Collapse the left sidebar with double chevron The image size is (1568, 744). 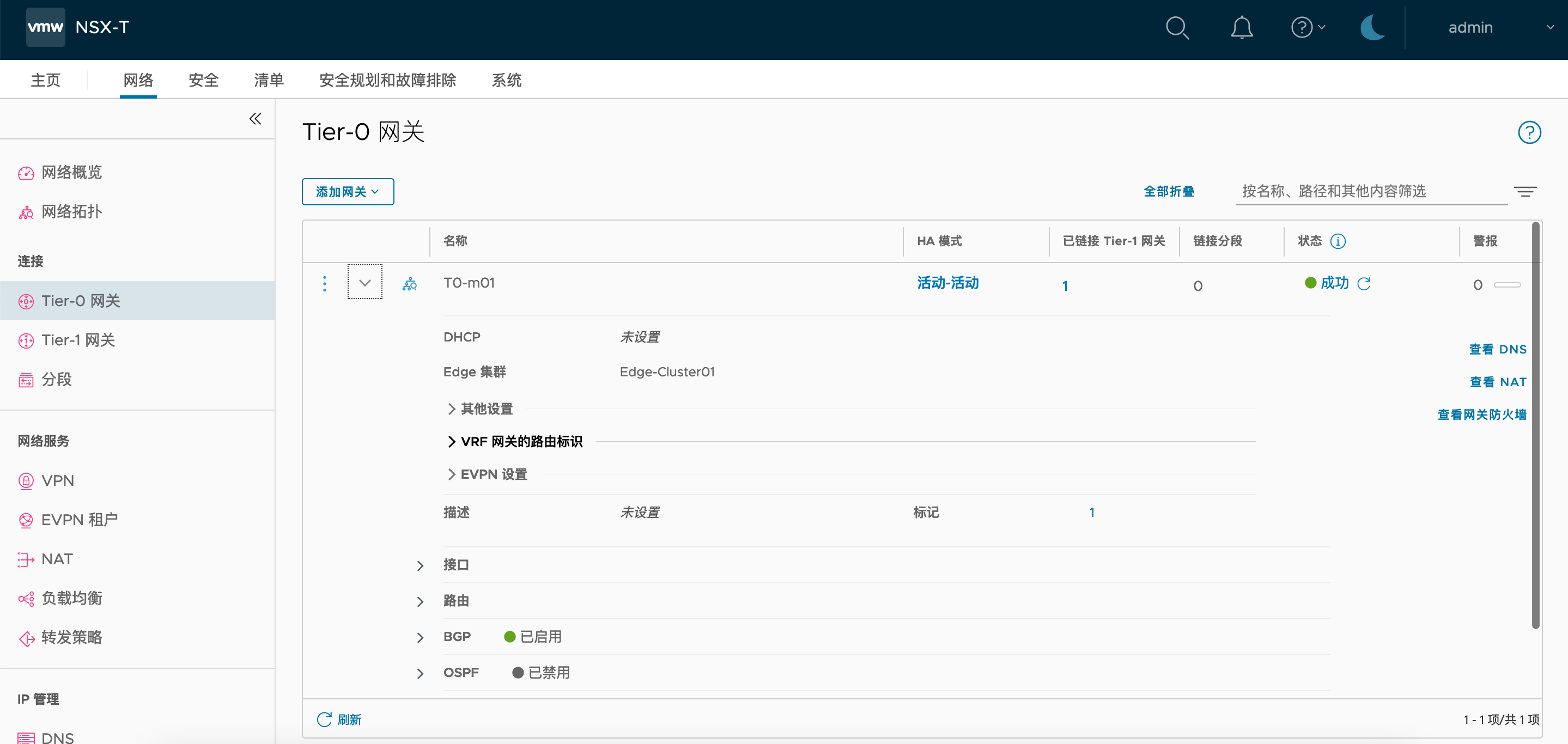(255, 119)
